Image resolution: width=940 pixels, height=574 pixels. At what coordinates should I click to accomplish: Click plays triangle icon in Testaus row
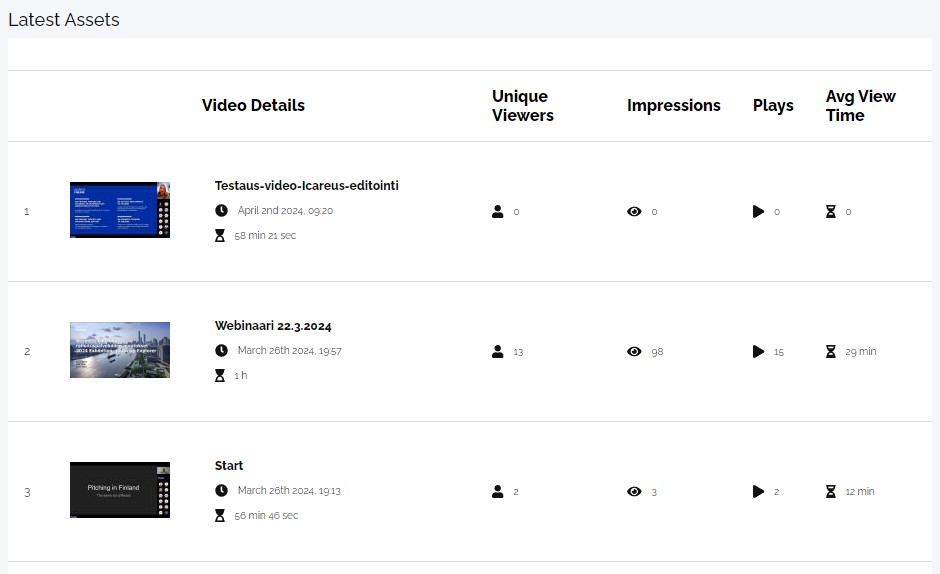[x=758, y=211]
